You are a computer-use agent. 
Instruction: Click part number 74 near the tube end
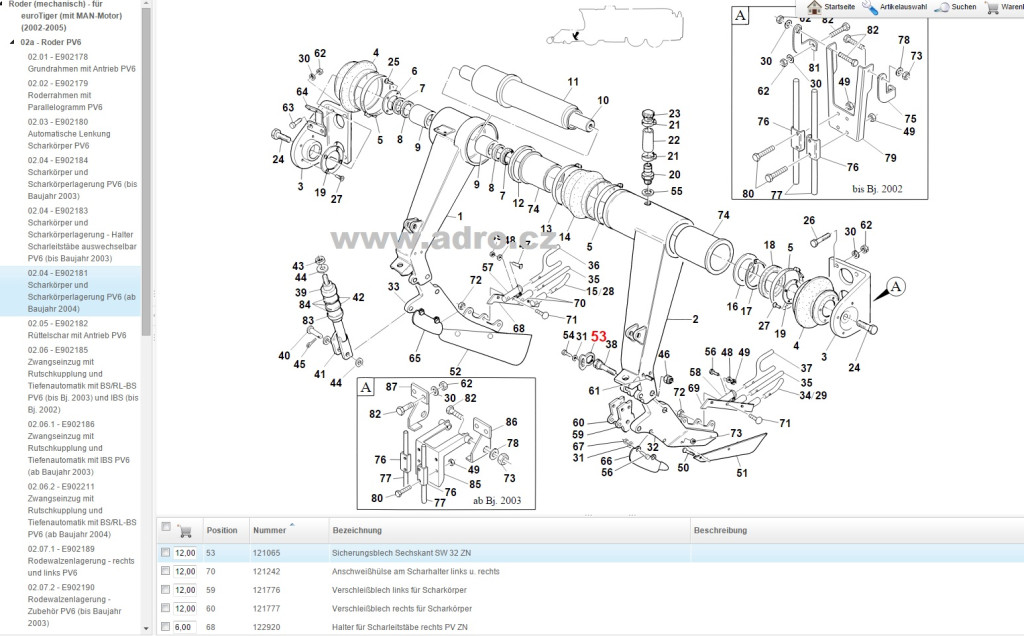tap(723, 215)
